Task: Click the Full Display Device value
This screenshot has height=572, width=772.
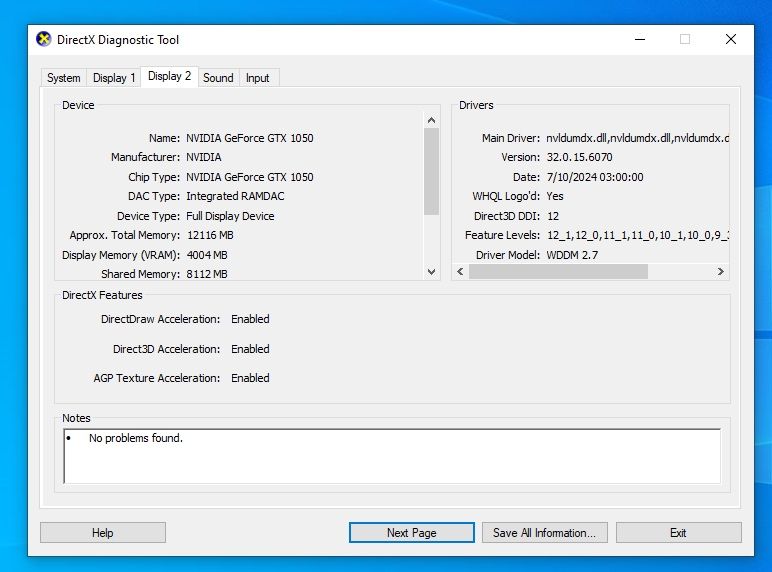Action: coord(230,216)
